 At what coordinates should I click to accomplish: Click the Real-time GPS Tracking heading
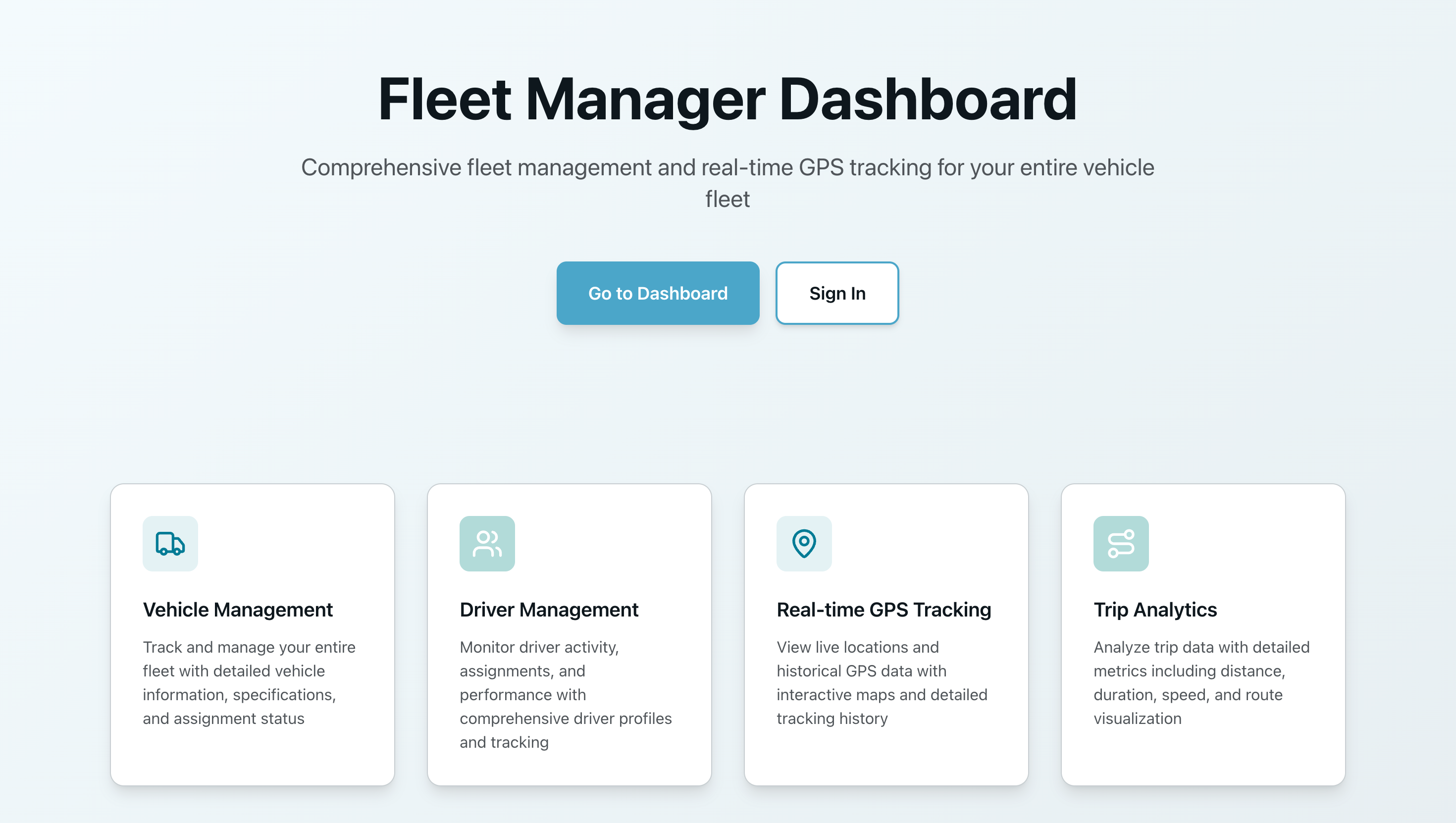point(883,610)
